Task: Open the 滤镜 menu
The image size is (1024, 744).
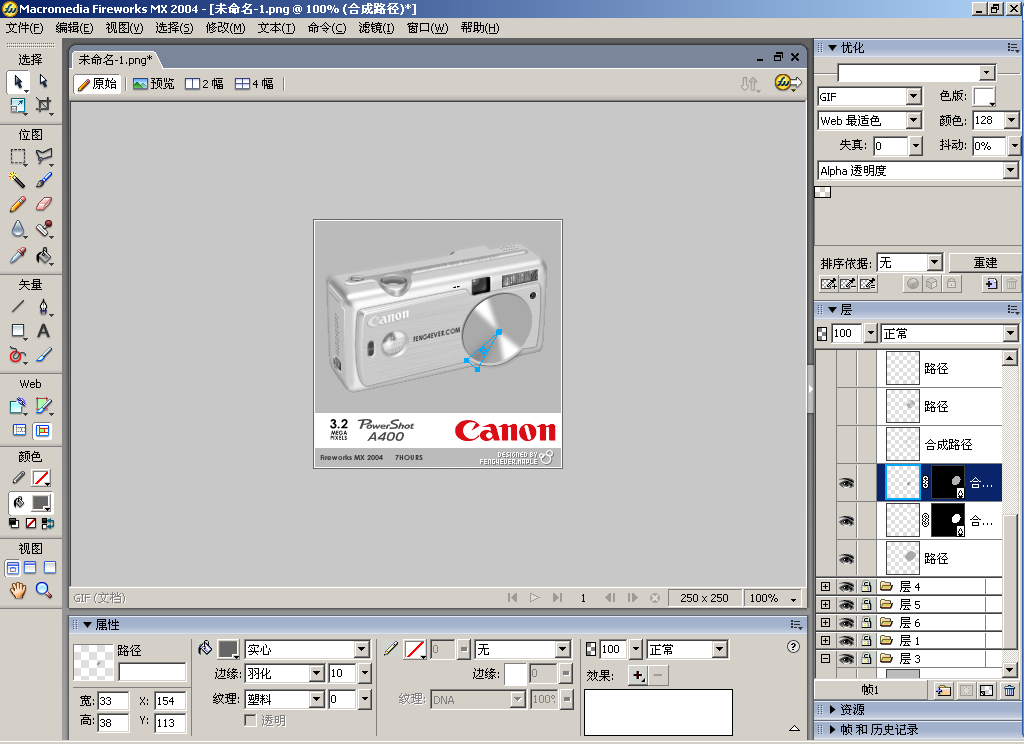Action: [x=376, y=28]
